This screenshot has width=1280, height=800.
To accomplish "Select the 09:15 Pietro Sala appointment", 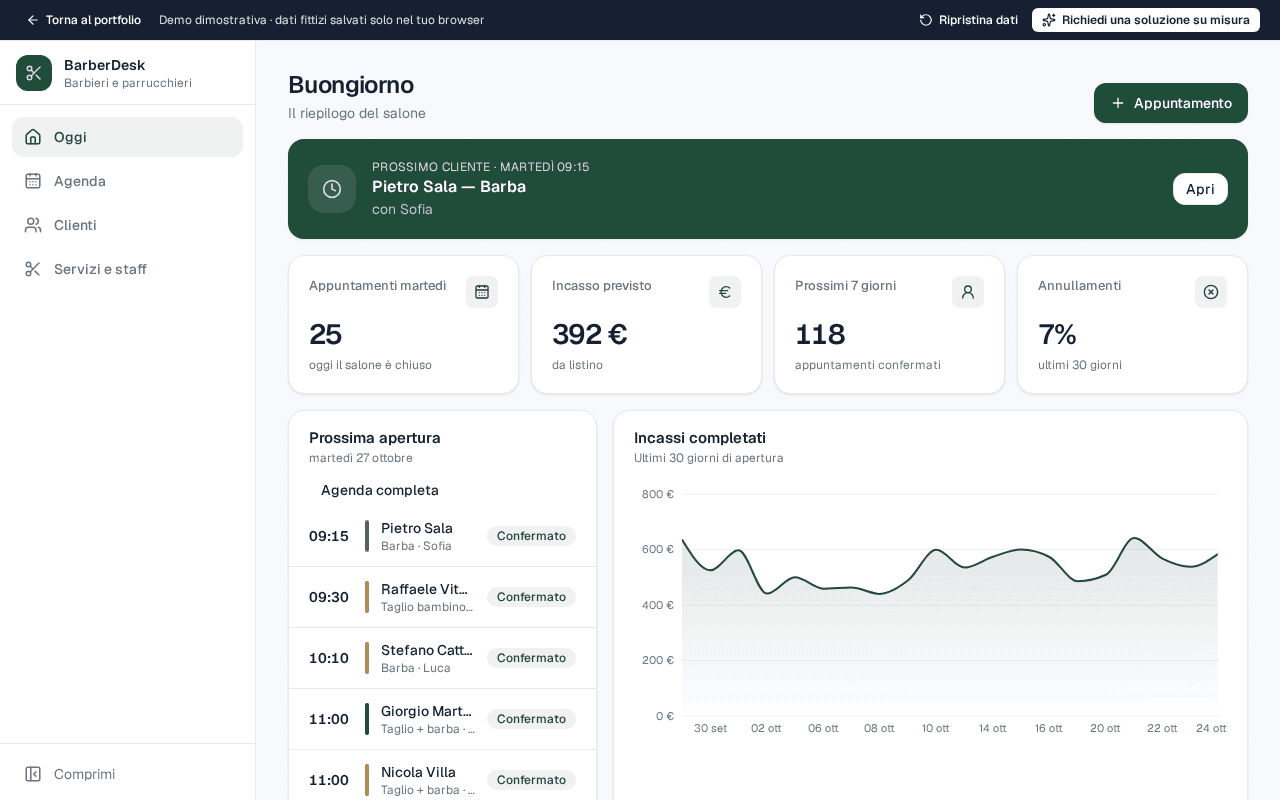I will tap(442, 536).
